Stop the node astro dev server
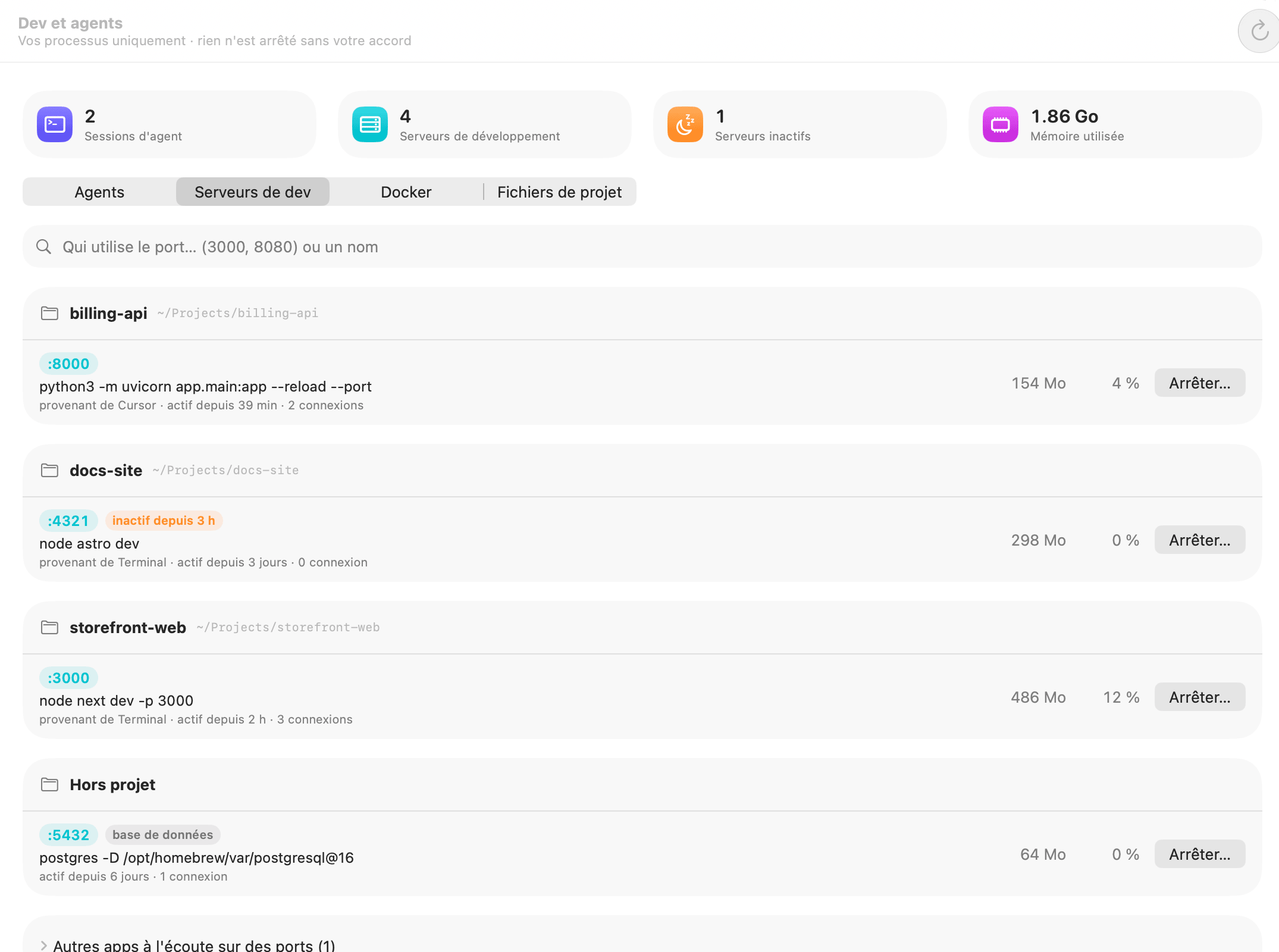 pos(1200,540)
